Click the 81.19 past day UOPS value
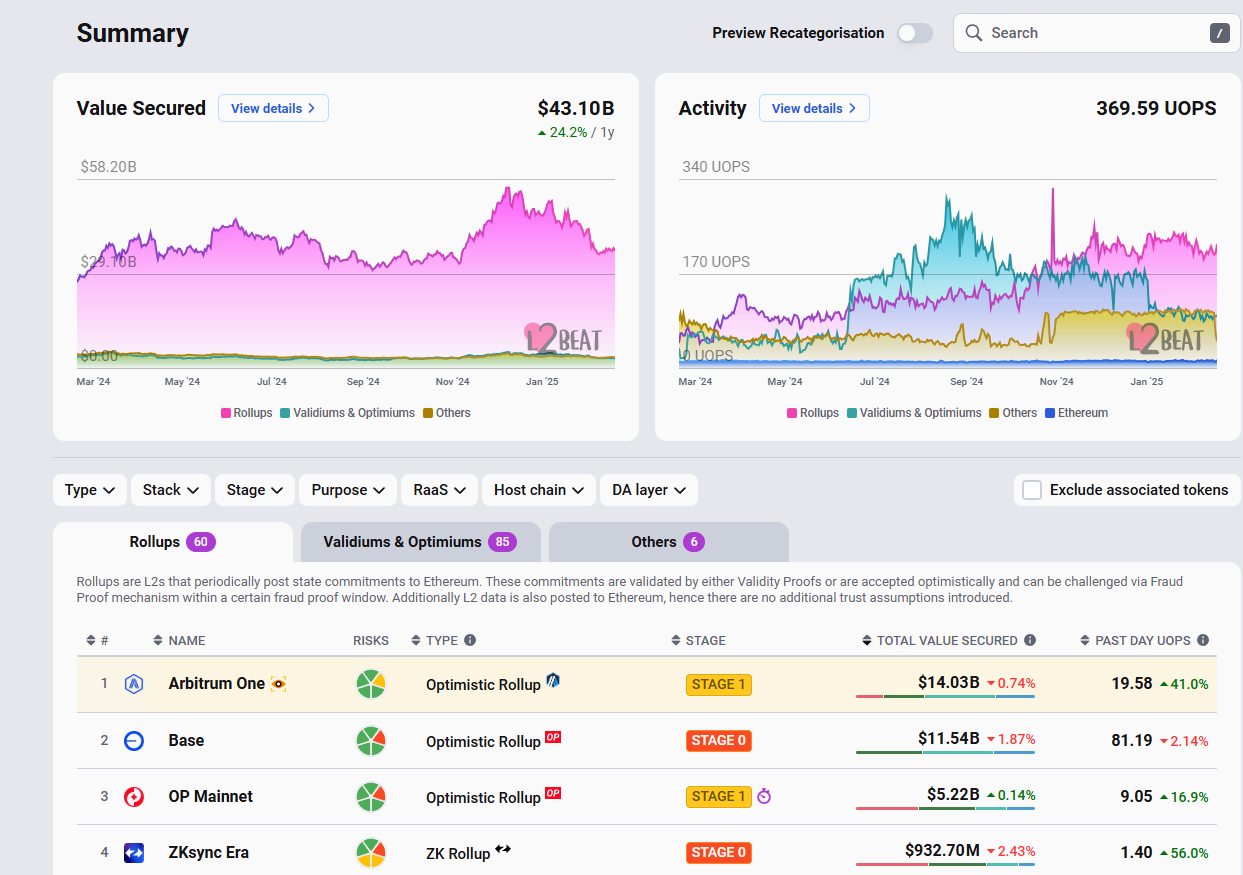The width and height of the screenshot is (1243, 875). click(1131, 741)
